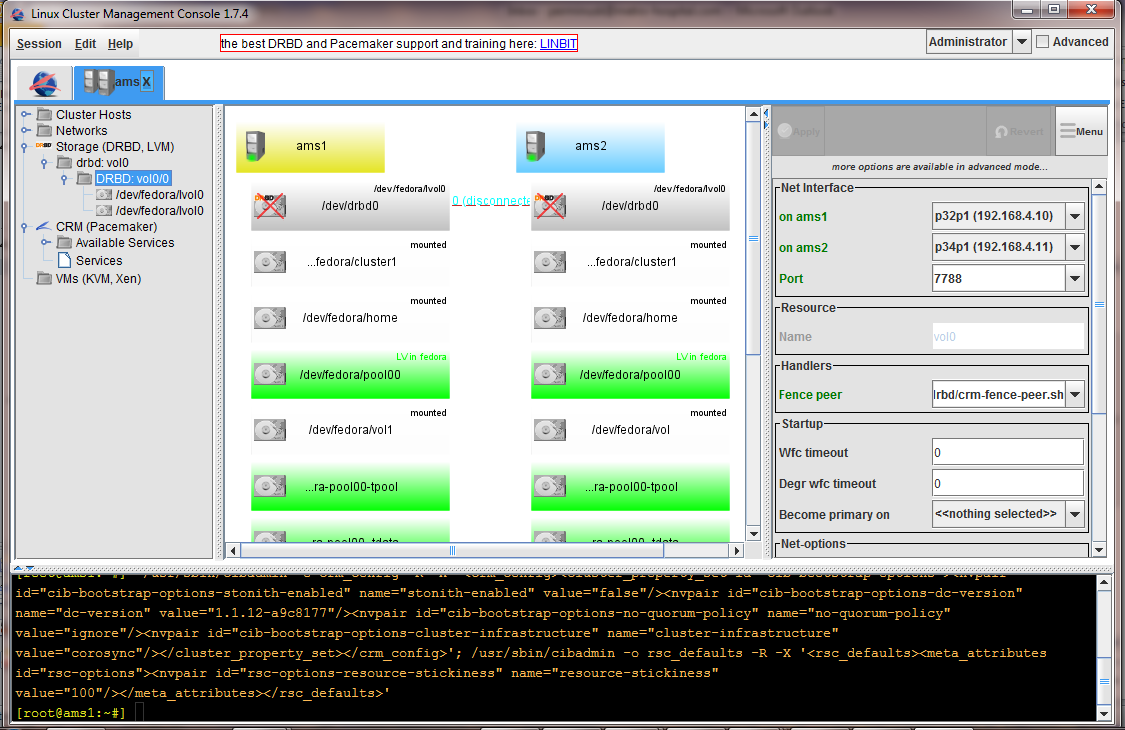Collapse the Storage (DRBD, LVM) tree node

click(26, 147)
